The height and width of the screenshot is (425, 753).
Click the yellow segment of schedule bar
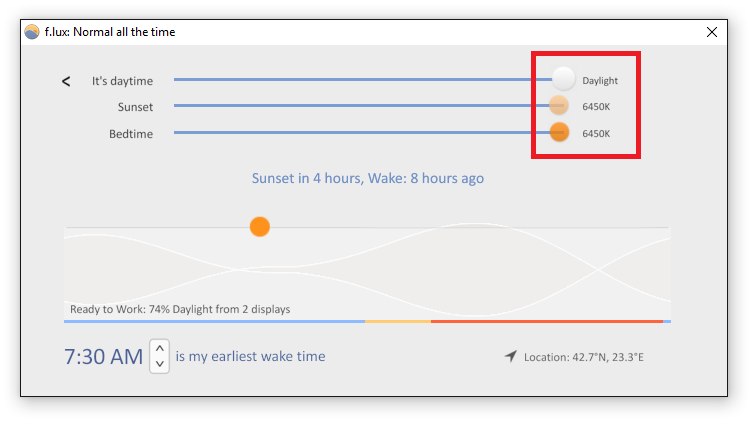[398, 321]
